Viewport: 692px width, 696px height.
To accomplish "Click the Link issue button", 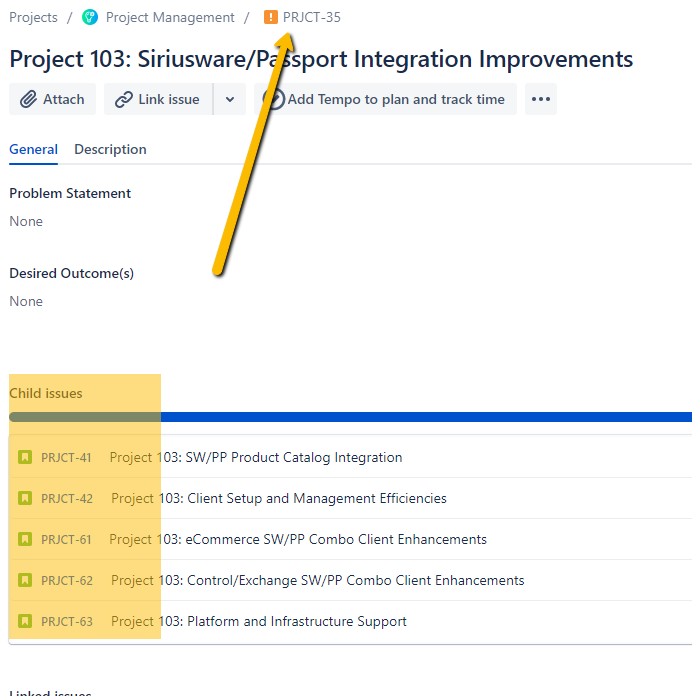I will pos(158,99).
